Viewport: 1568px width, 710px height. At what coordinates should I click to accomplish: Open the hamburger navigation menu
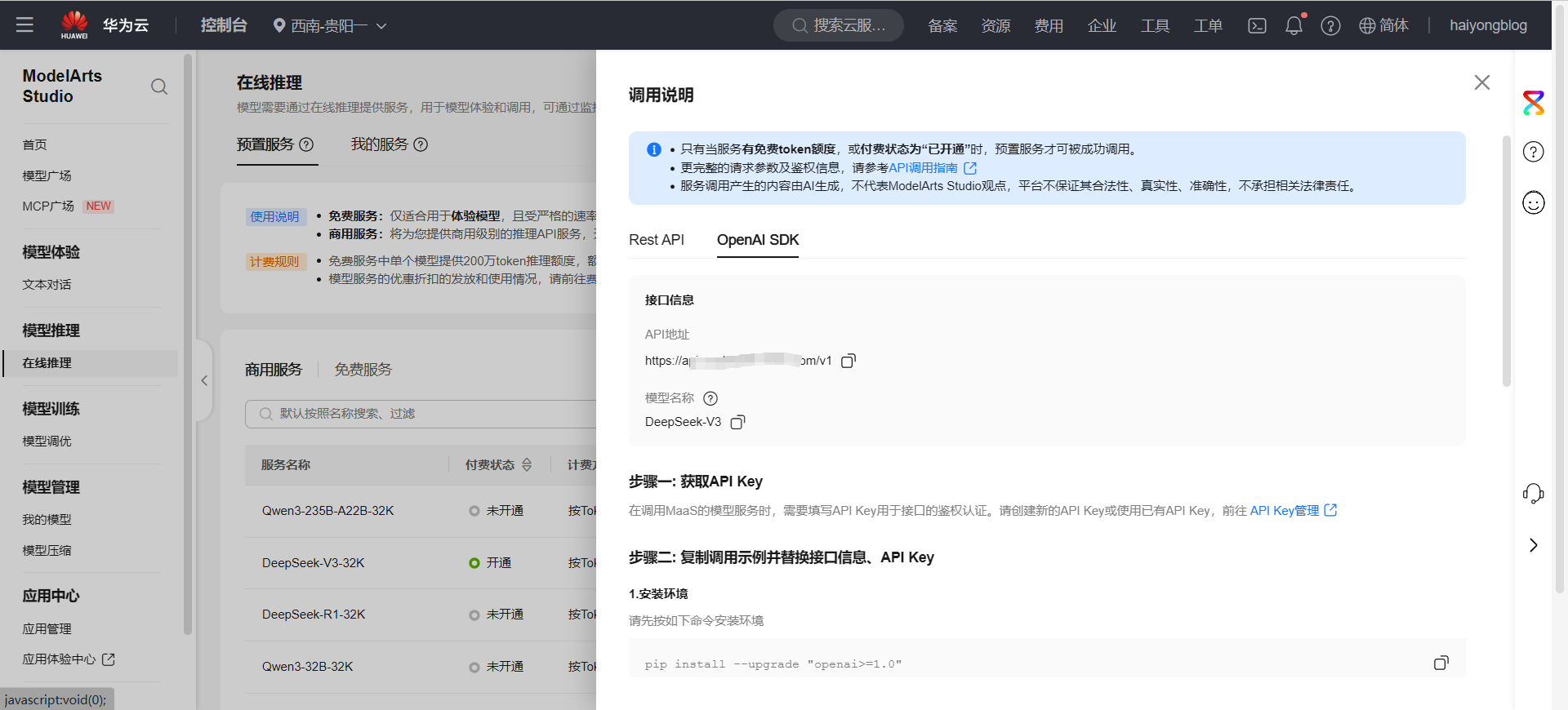(24, 25)
